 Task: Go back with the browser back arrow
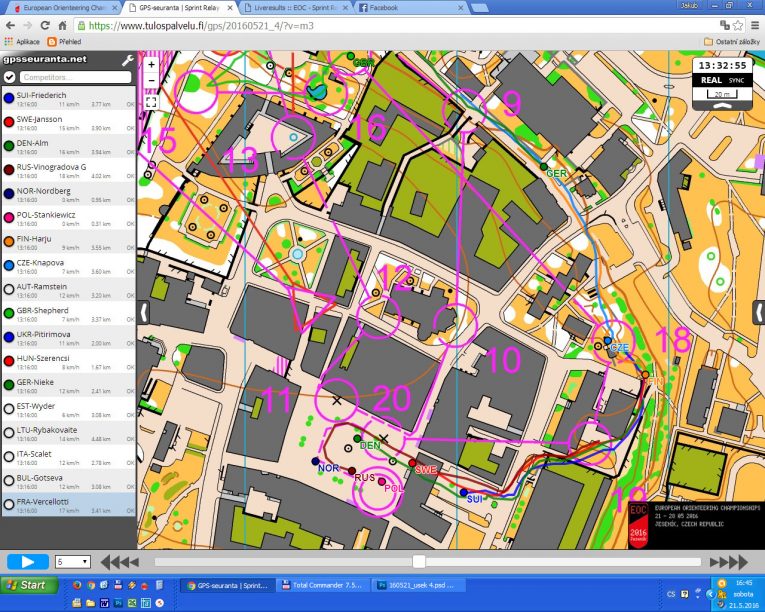10,26
